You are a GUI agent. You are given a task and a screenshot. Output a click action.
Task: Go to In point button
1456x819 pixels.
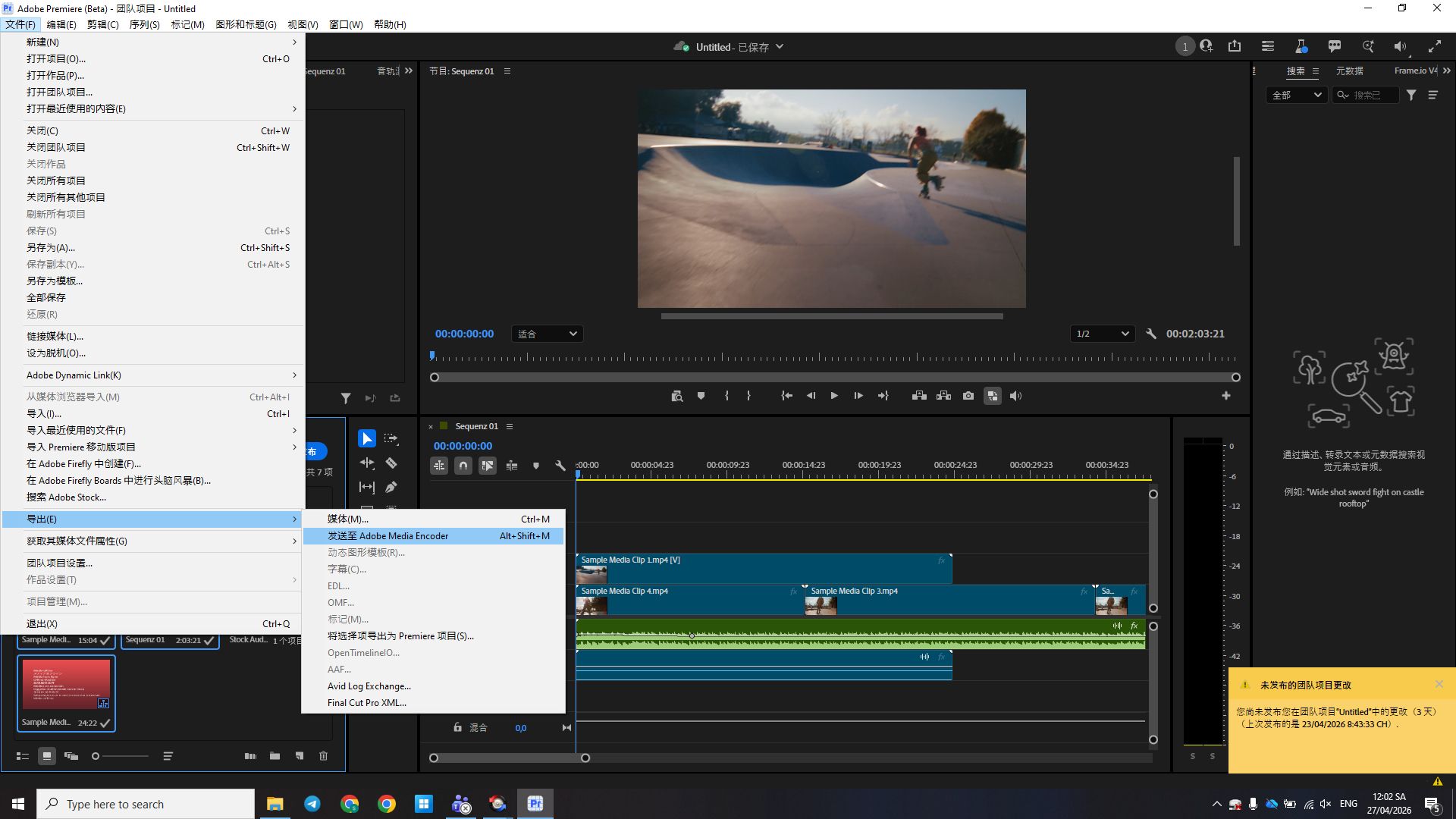pos(786,396)
